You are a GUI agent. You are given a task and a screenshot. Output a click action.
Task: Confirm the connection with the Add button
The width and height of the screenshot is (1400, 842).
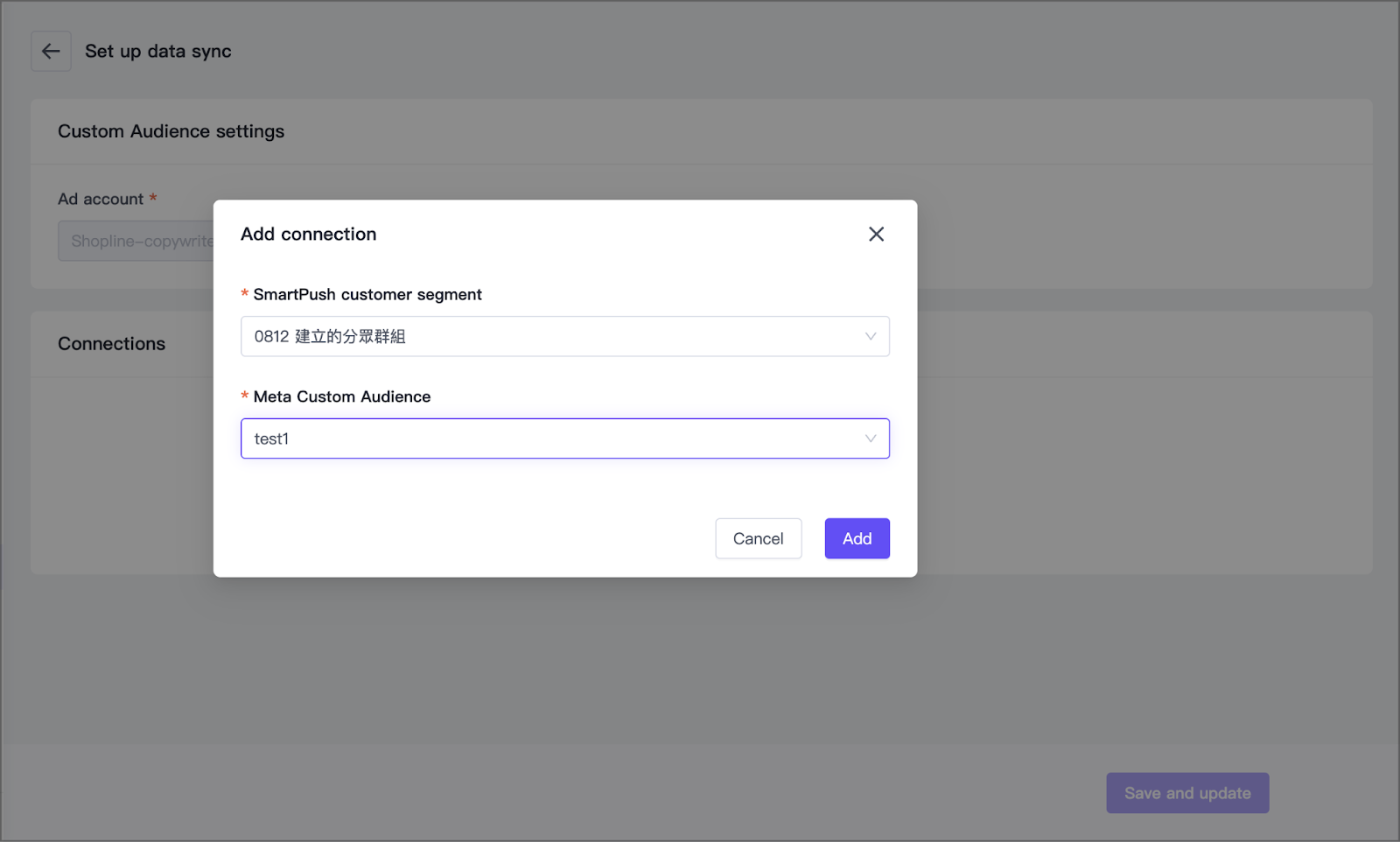857,538
